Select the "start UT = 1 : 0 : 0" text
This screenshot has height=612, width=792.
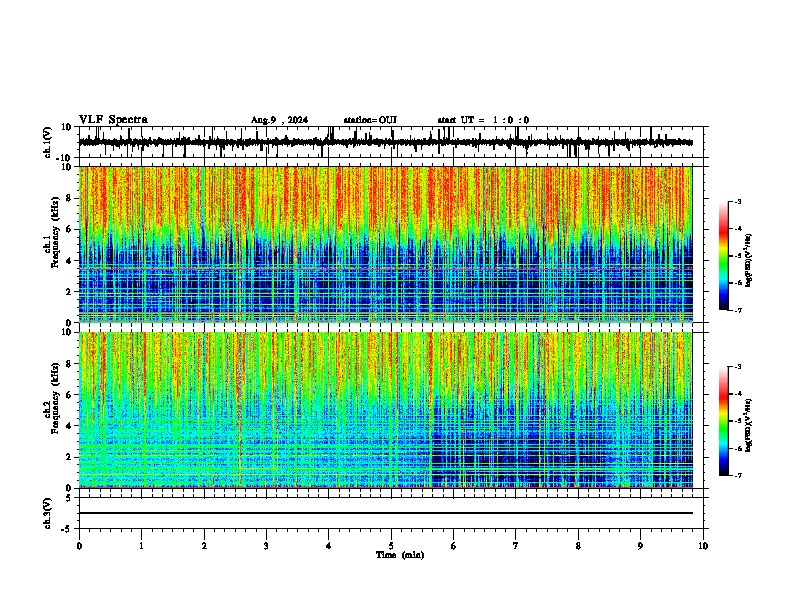click(x=483, y=120)
